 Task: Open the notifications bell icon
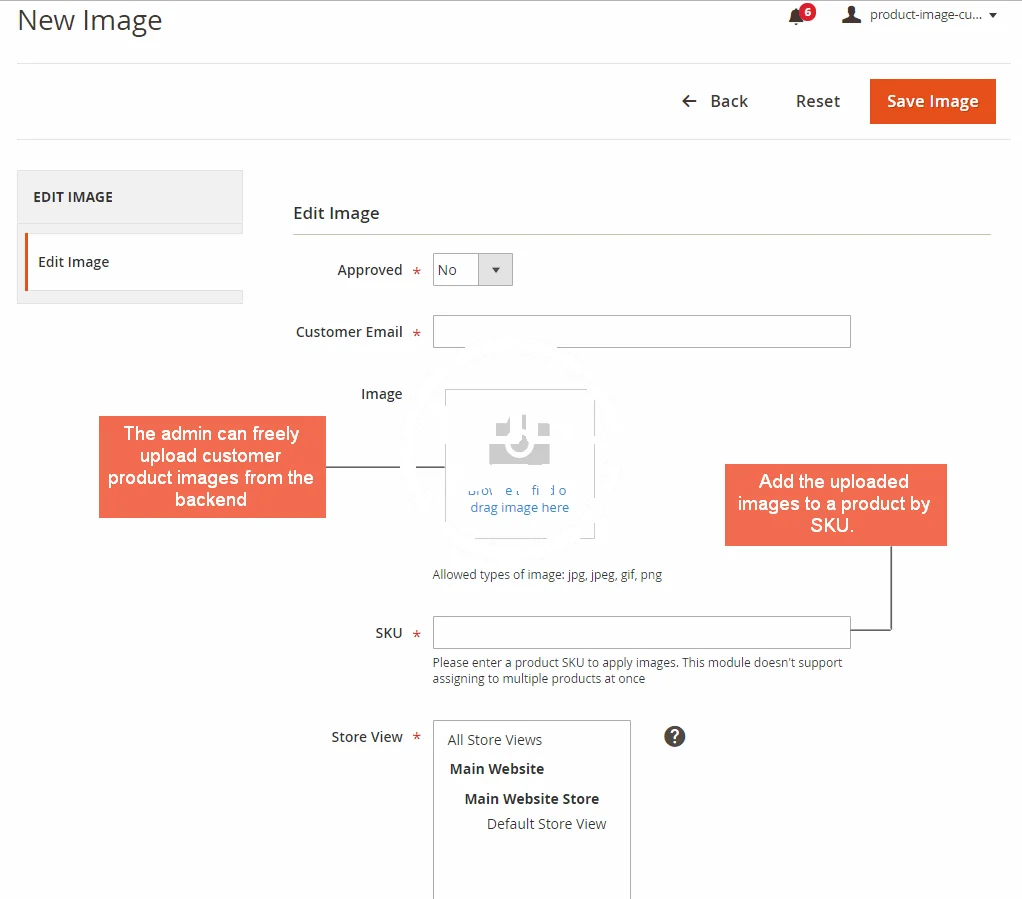point(796,17)
